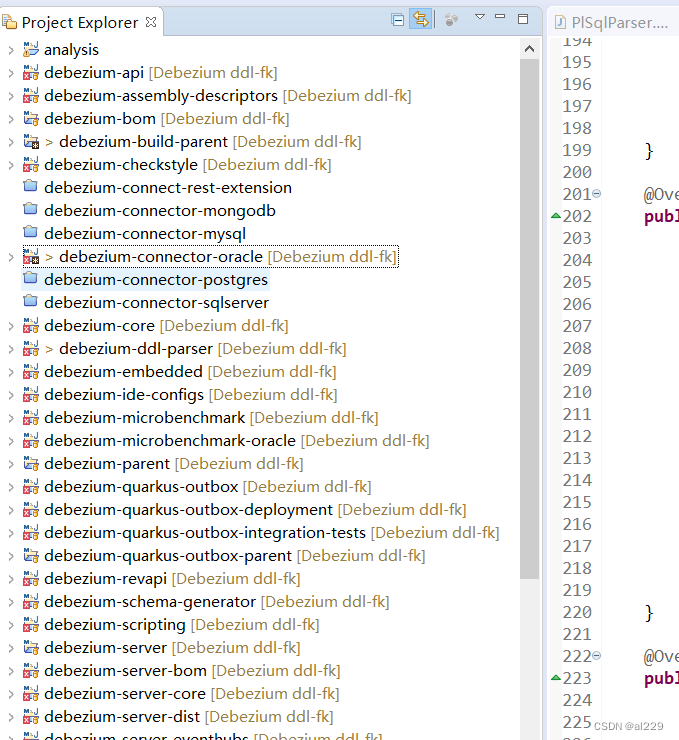Click the analysis project icon
The width and height of the screenshot is (679, 740).
[x=31, y=49]
